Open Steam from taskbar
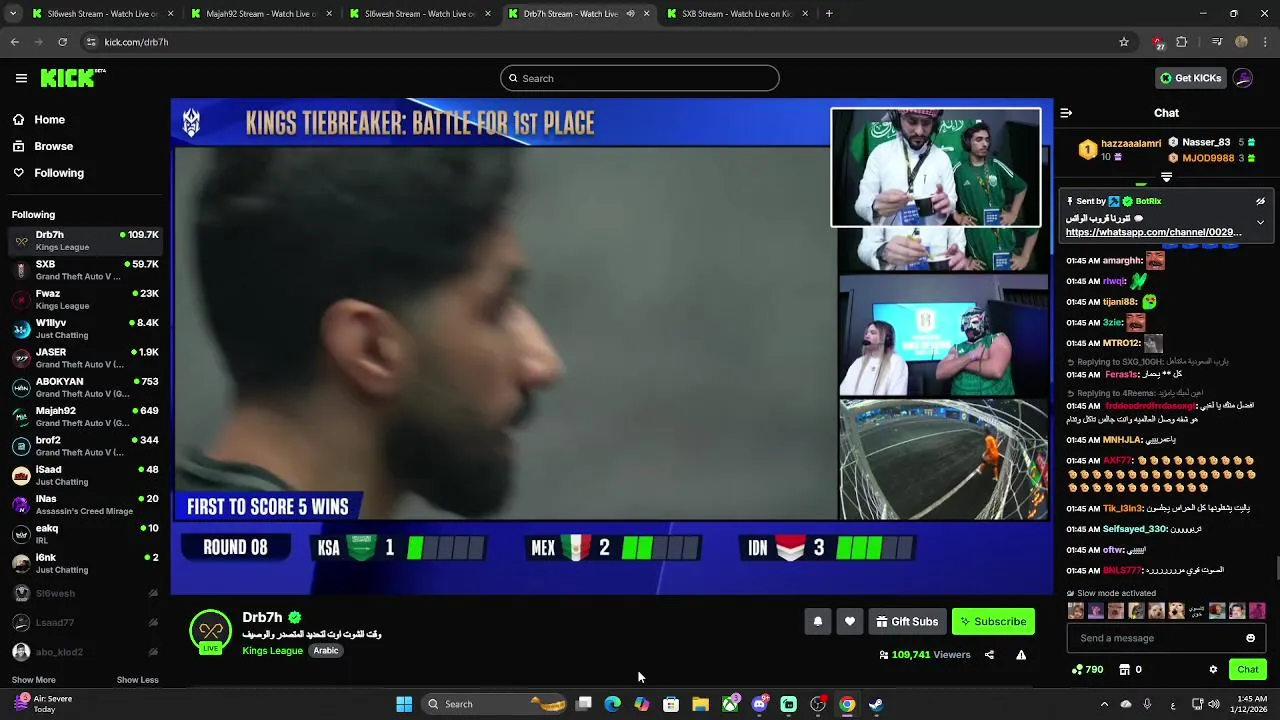This screenshot has width=1280, height=720. pyautogui.click(x=876, y=704)
